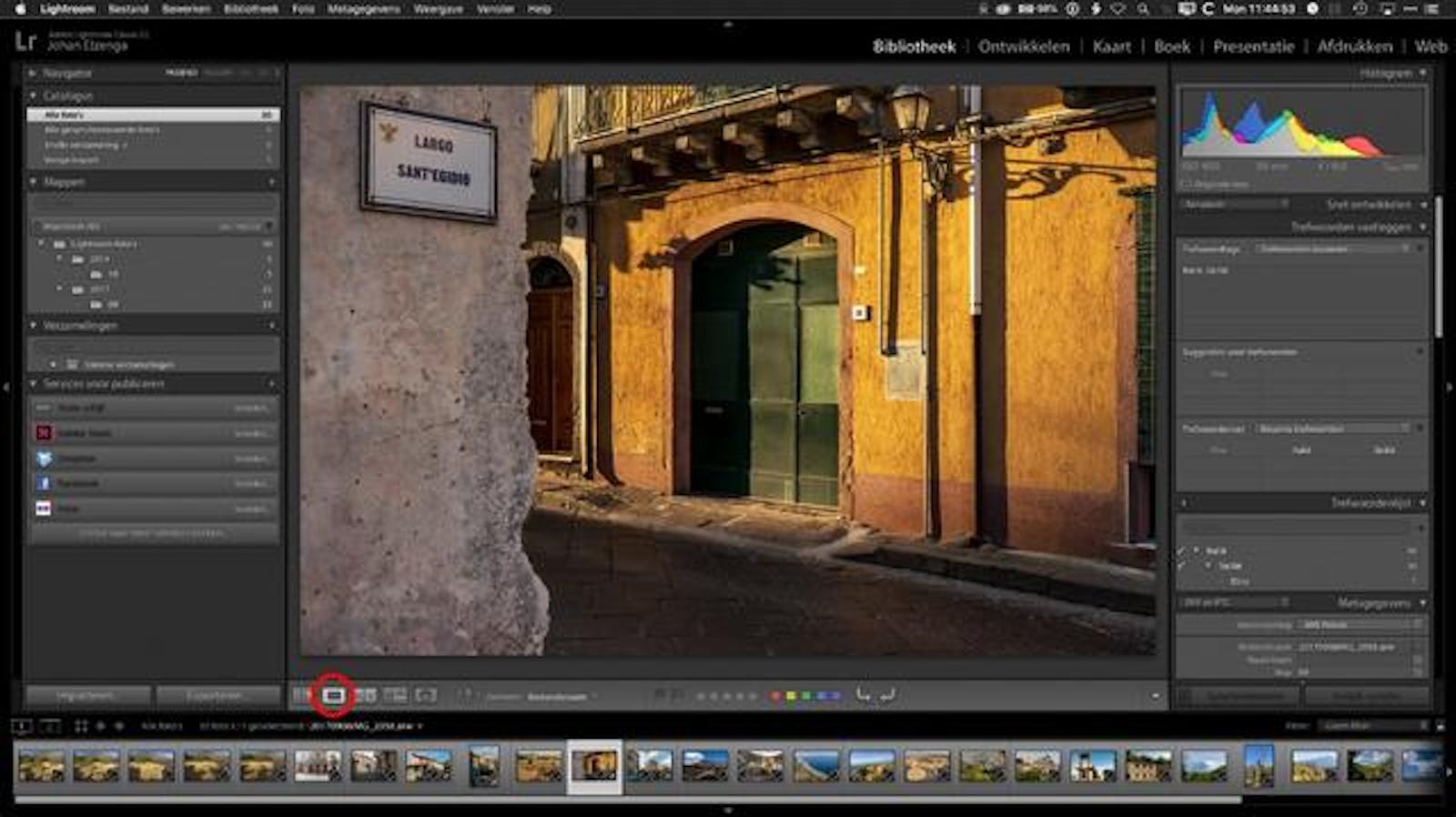Click the Importeren button

click(x=86, y=695)
